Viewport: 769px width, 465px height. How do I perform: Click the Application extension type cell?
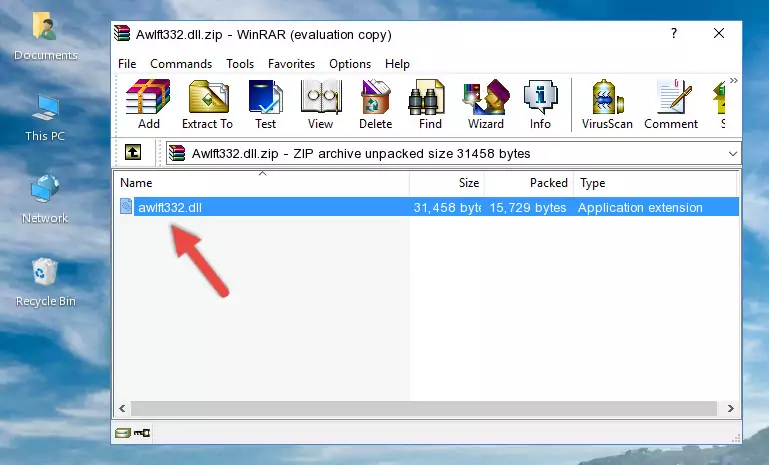(640, 207)
